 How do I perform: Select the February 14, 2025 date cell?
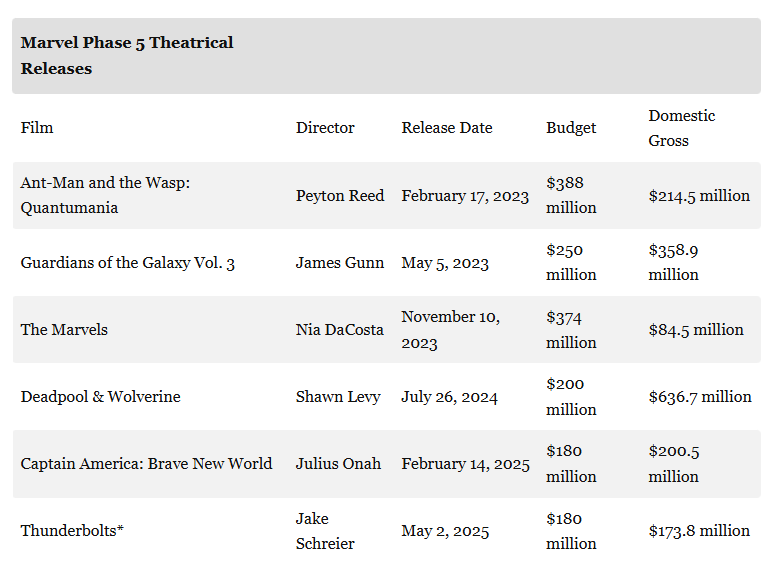[466, 464]
